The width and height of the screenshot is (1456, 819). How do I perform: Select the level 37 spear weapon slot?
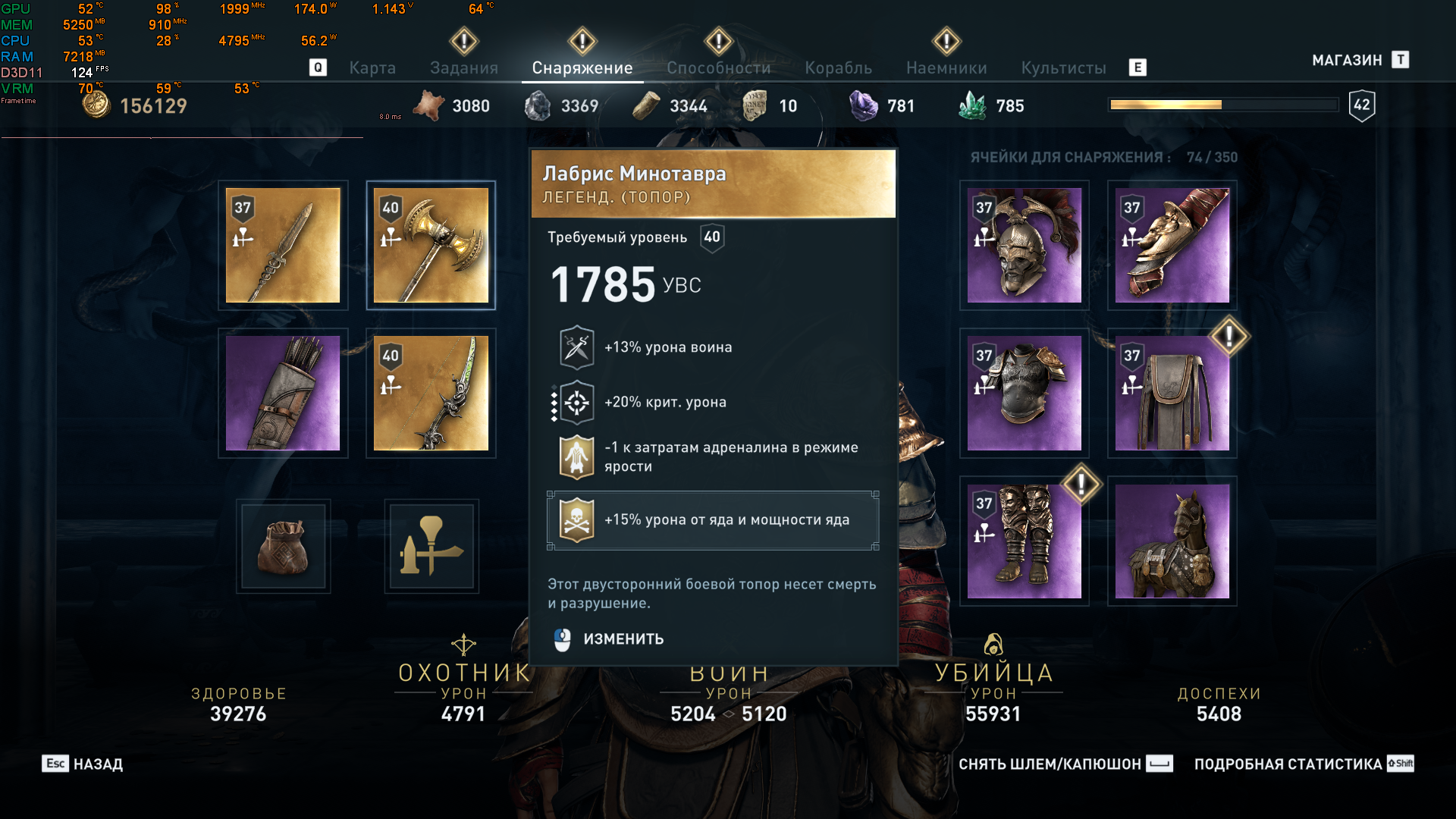pos(283,245)
